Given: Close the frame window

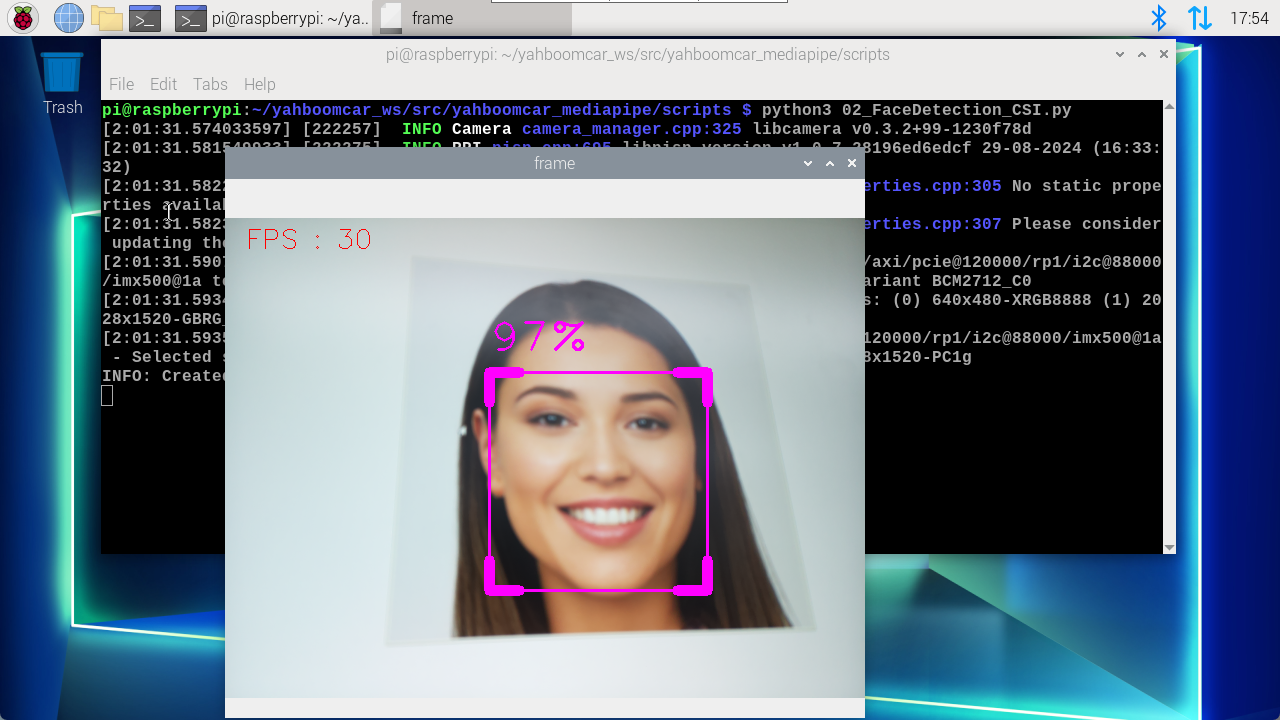Looking at the screenshot, I should point(852,163).
